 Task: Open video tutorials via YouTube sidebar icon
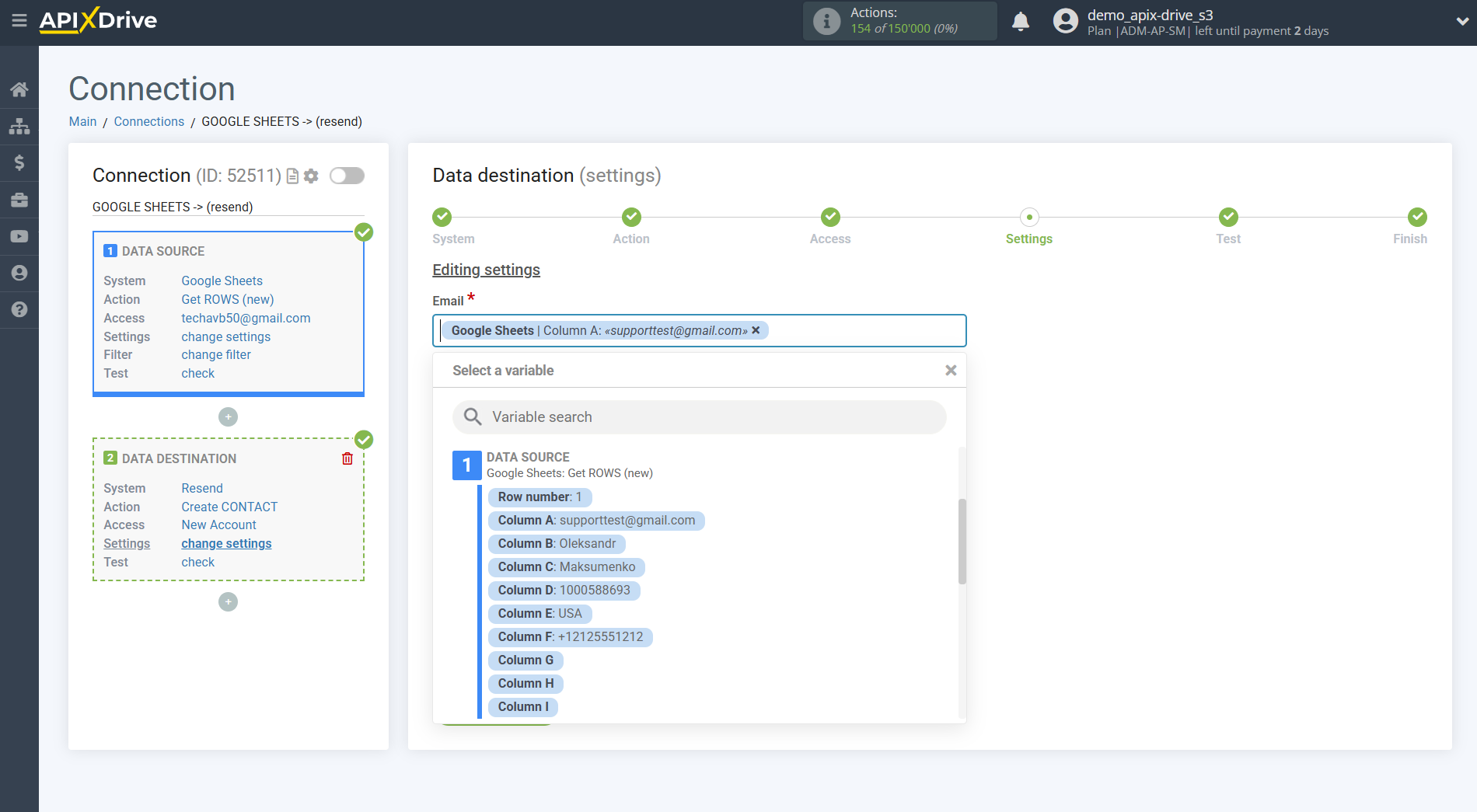click(x=19, y=235)
